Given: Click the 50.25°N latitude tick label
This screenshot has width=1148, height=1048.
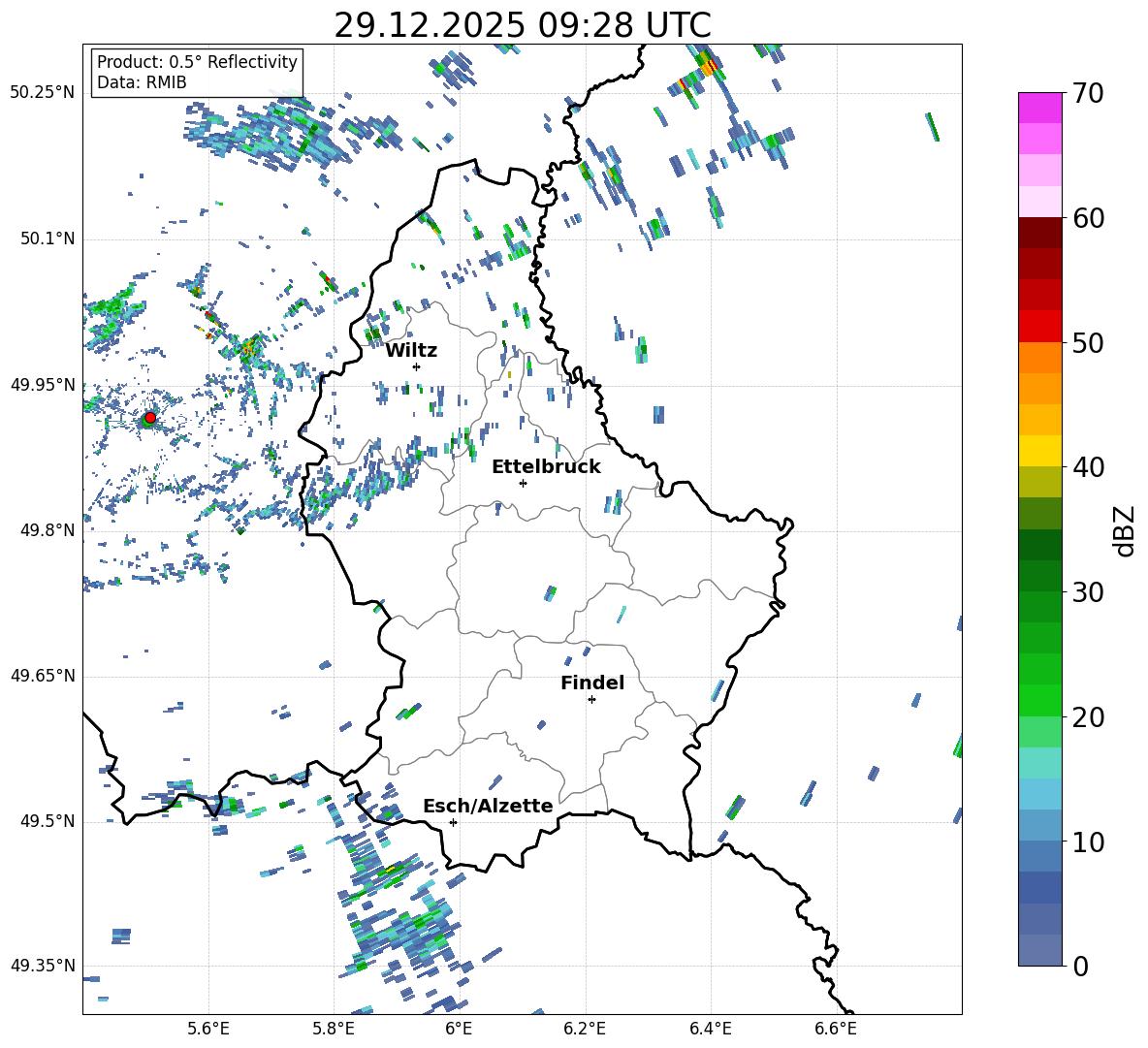Looking at the screenshot, I should pos(42,92).
